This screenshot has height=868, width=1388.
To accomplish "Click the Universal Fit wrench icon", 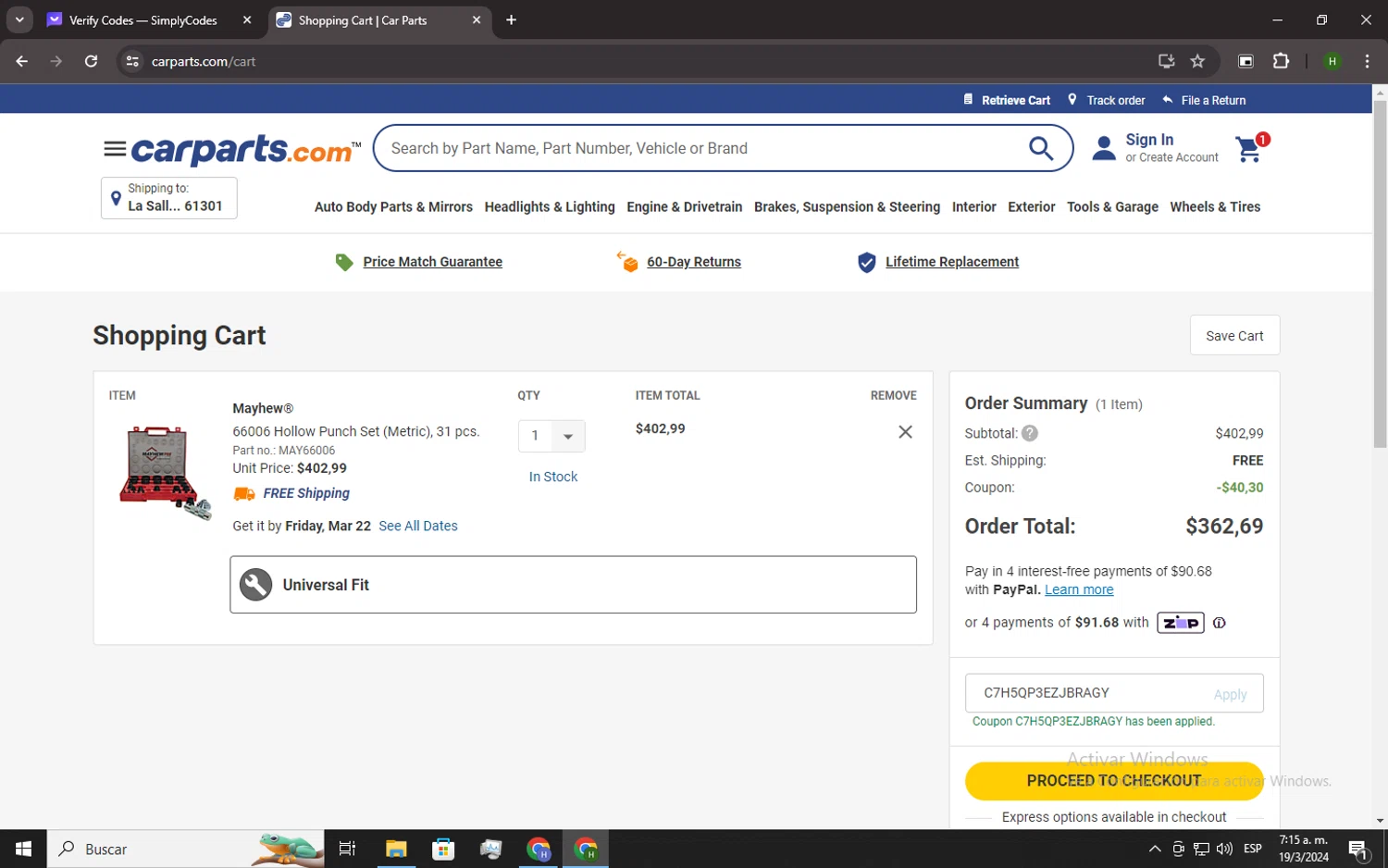I will pos(256,585).
